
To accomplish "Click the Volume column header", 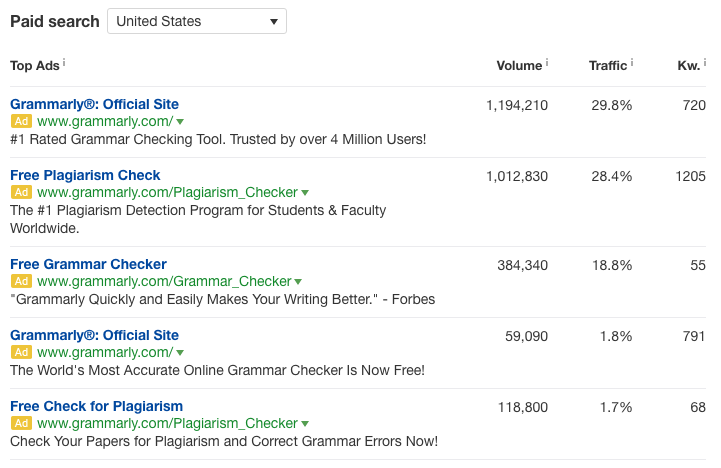I will pyautogui.click(x=519, y=66).
